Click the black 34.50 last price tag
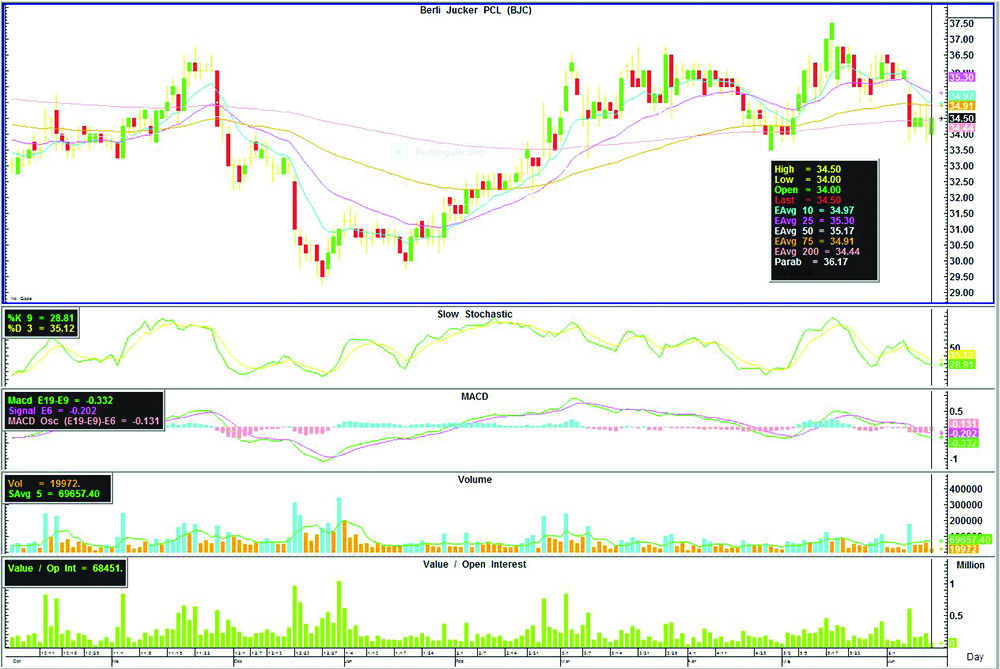1000x669 pixels. pyautogui.click(x=962, y=119)
